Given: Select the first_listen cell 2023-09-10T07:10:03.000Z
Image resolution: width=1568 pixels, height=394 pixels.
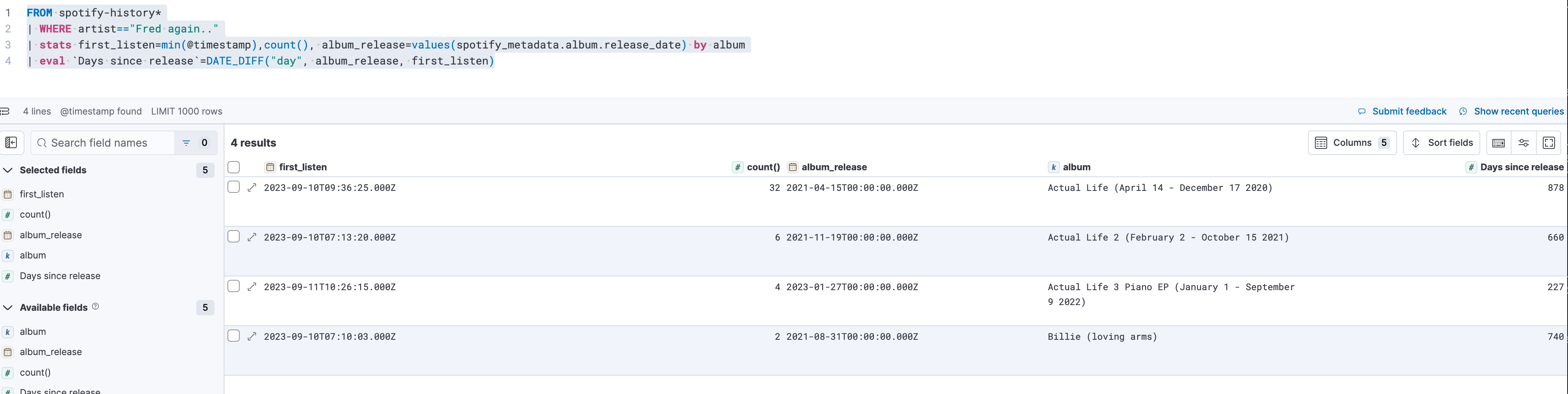Looking at the screenshot, I should [330, 337].
